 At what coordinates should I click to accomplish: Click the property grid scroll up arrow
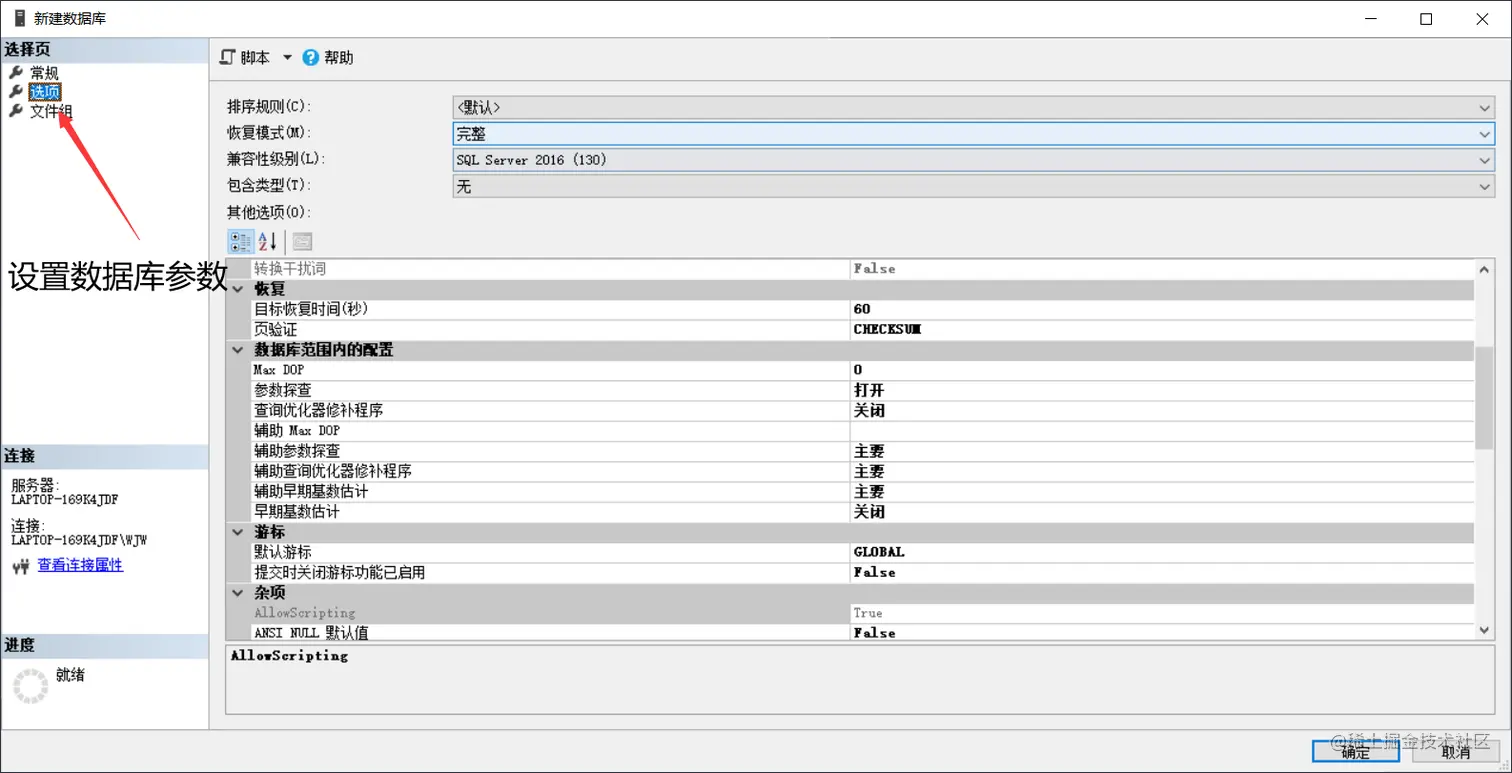coord(1484,269)
